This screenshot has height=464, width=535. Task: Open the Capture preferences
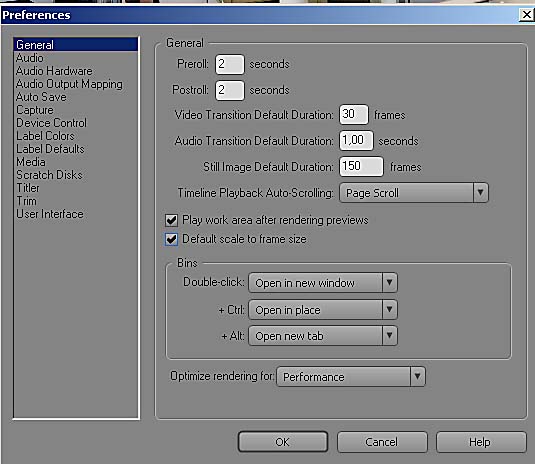(35, 110)
